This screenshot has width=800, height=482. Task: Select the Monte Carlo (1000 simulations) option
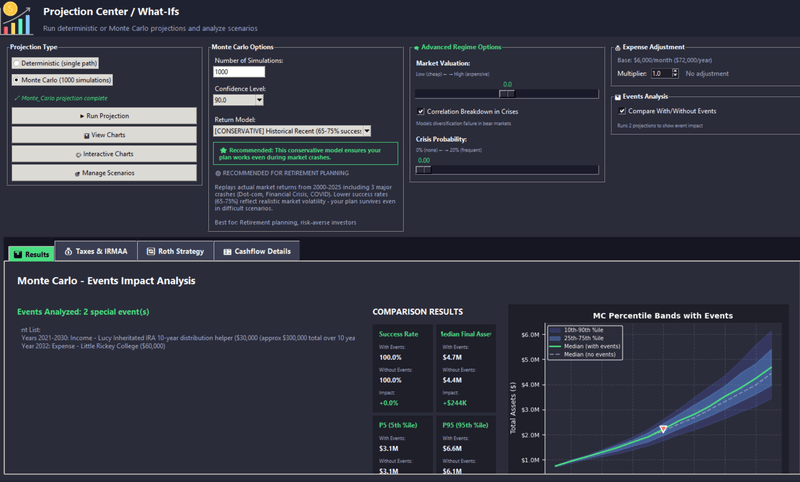point(17,80)
